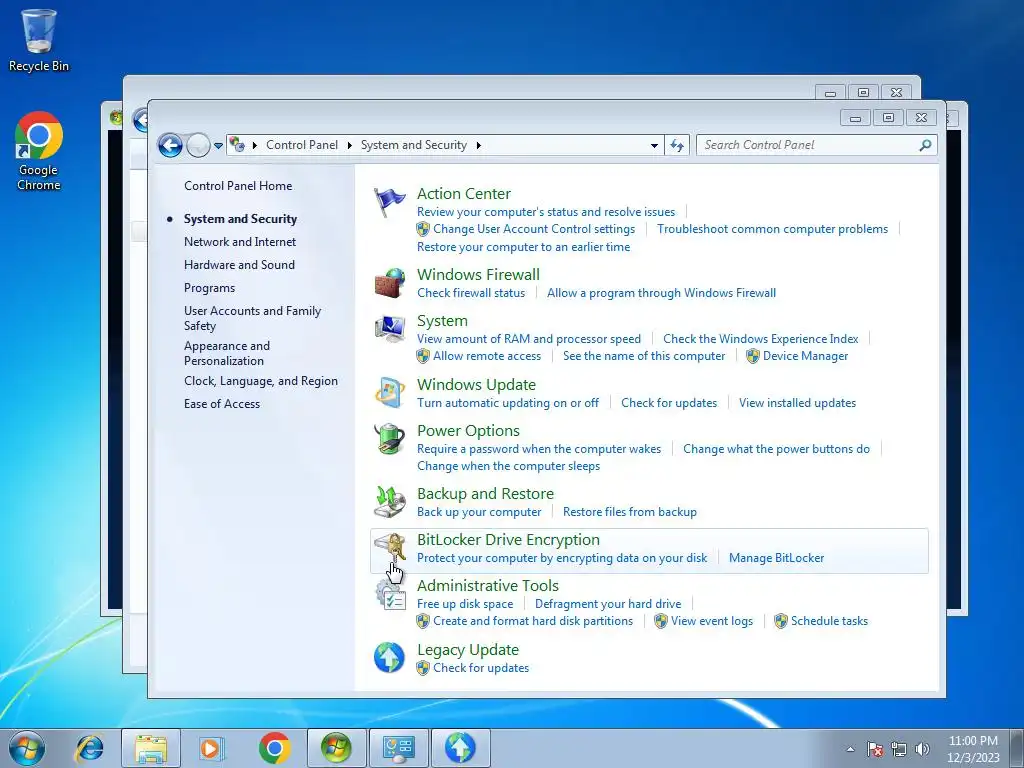The image size is (1024, 768).
Task: Click Control Panel in the breadcrumb
Action: point(302,145)
